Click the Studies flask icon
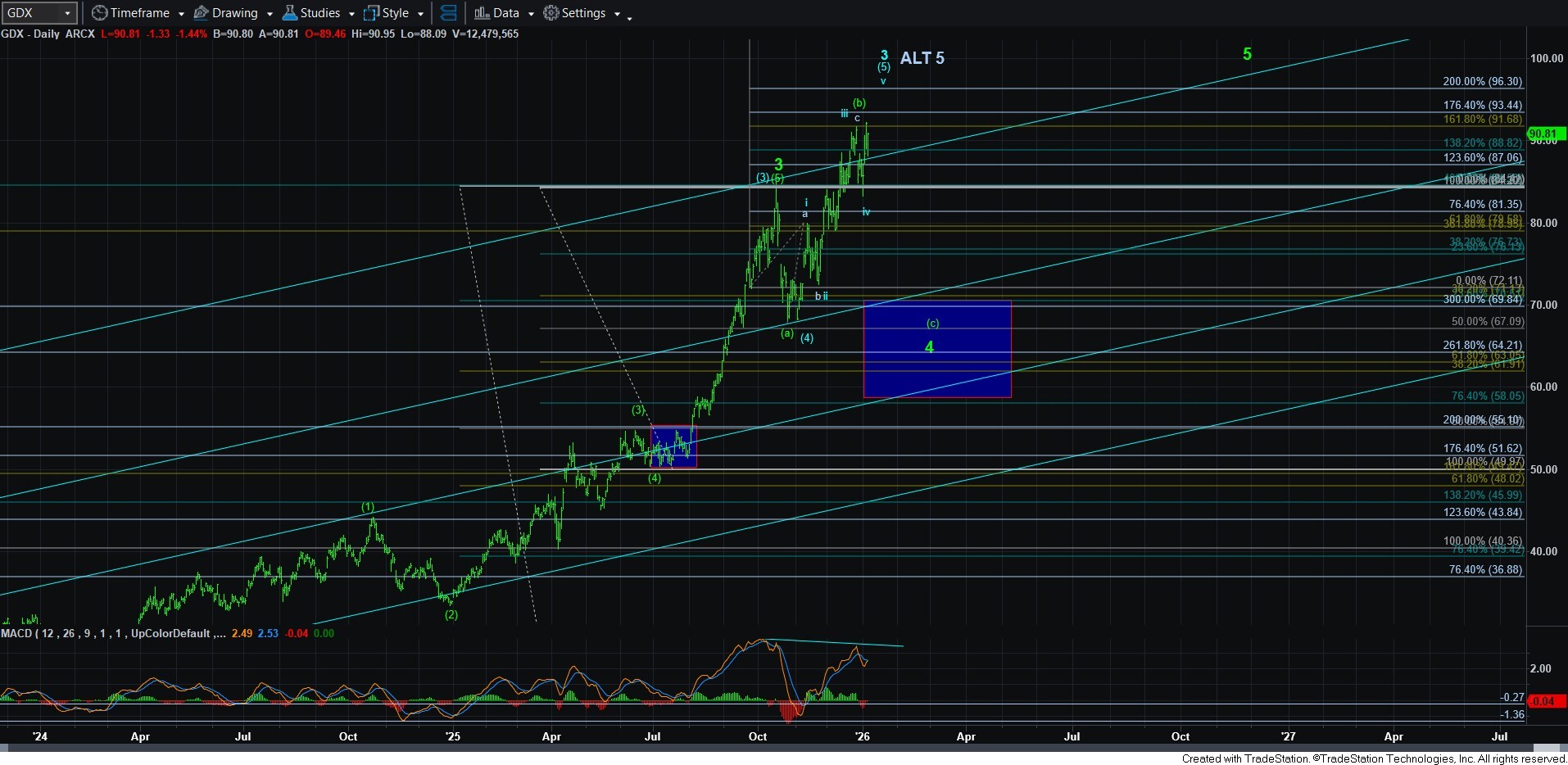The width and height of the screenshot is (1568, 765). (289, 13)
